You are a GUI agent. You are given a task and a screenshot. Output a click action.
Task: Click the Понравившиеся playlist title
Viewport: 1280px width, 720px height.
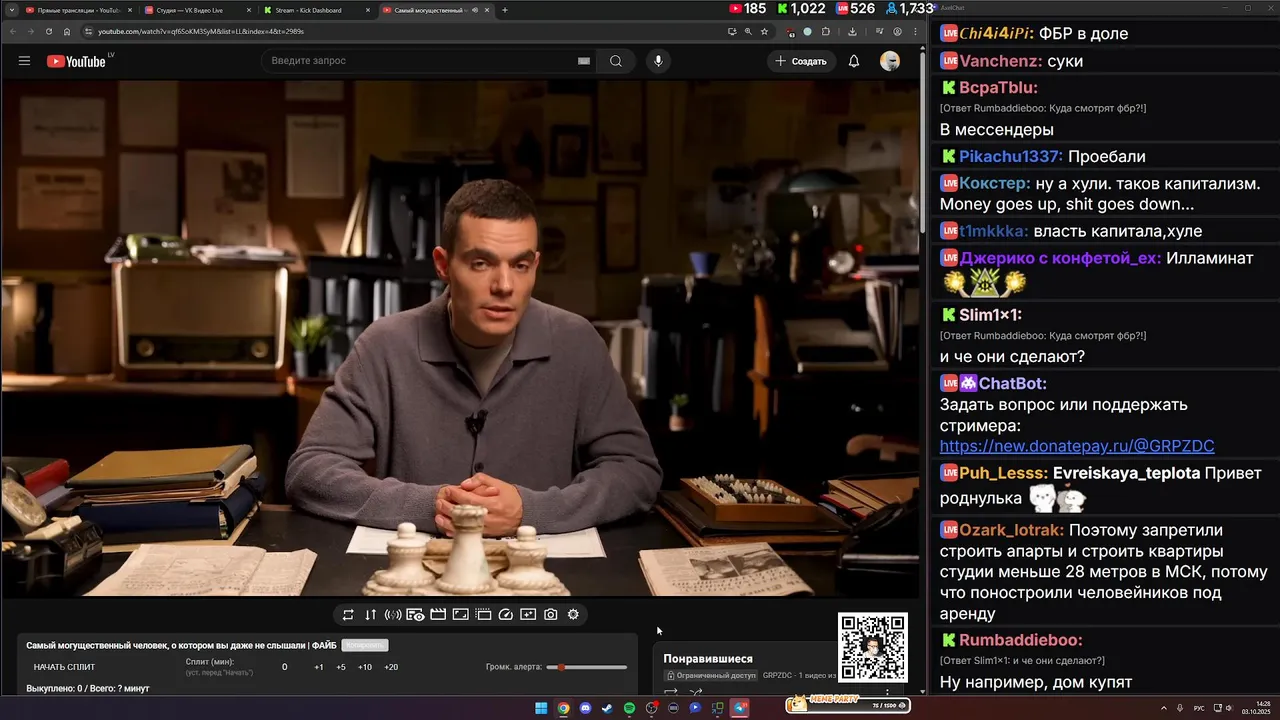click(x=708, y=659)
